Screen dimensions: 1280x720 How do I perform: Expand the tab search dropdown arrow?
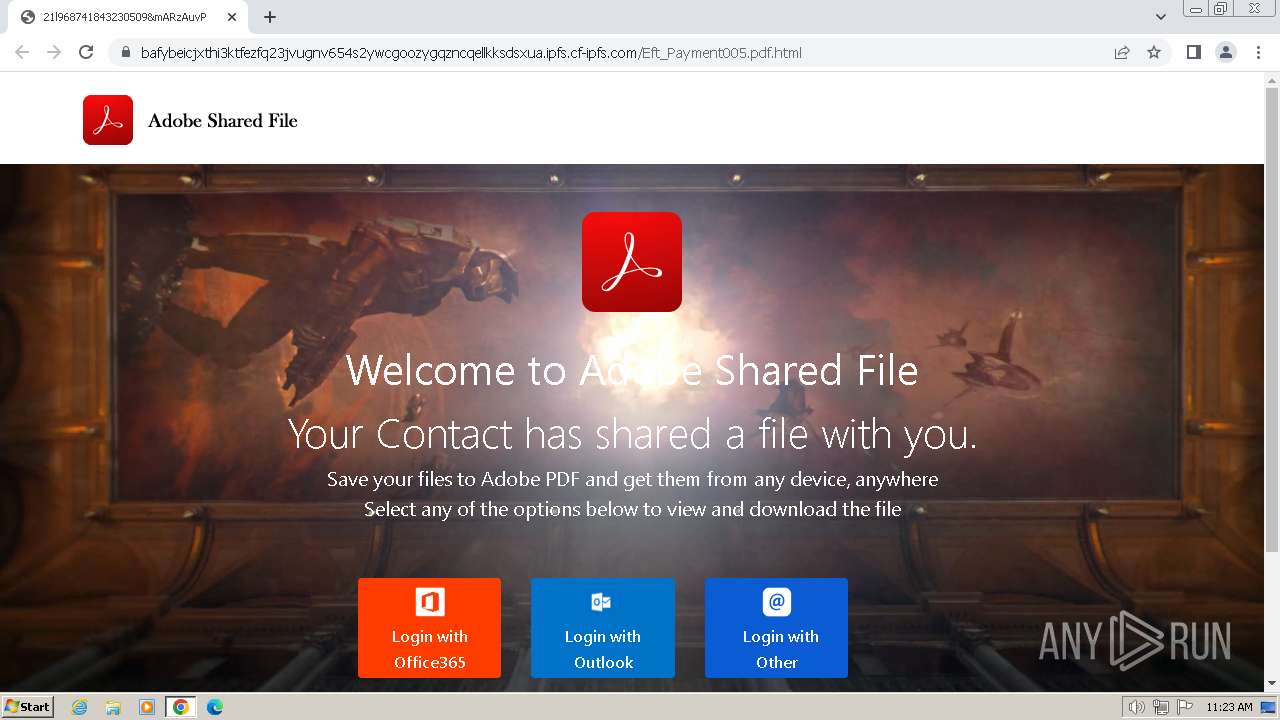pyautogui.click(x=1161, y=17)
